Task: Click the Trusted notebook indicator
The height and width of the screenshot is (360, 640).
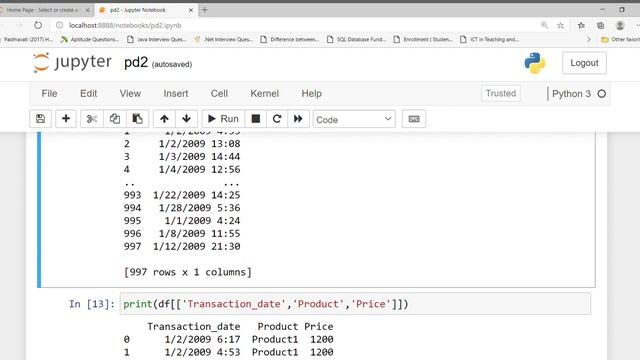Action: [501, 93]
